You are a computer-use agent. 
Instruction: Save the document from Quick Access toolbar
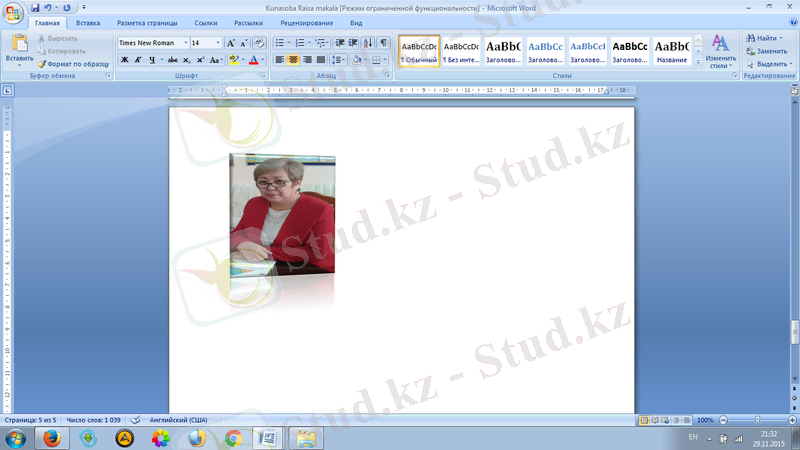pyautogui.click(x=36, y=7)
